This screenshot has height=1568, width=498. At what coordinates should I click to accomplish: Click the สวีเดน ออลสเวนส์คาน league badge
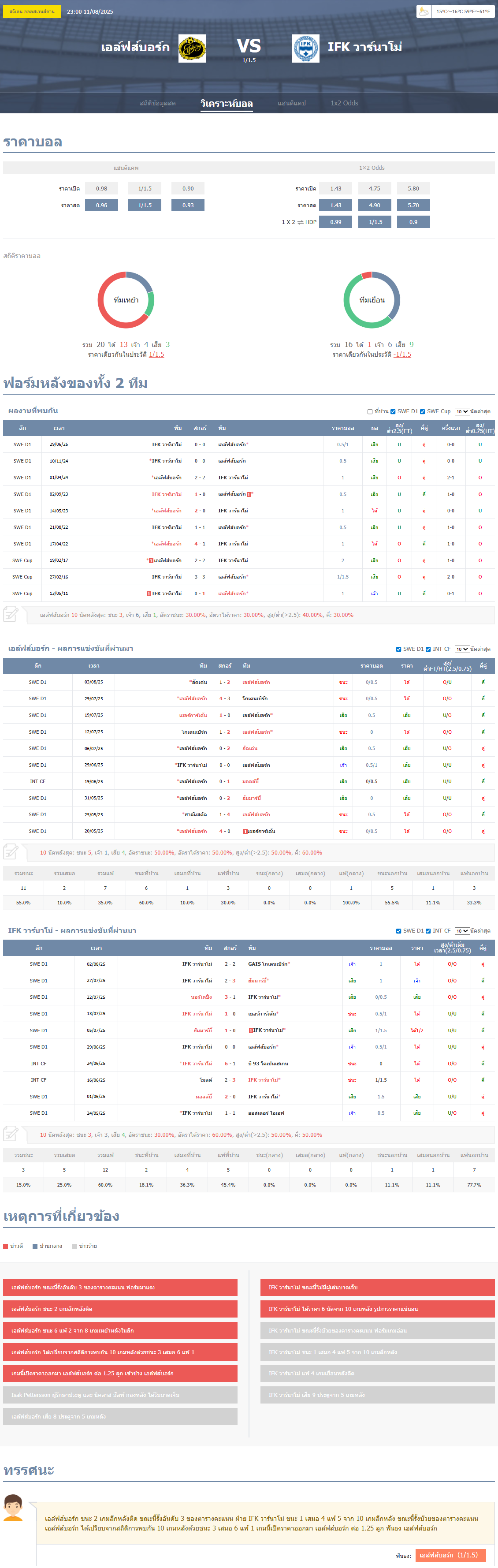click(x=32, y=11)
